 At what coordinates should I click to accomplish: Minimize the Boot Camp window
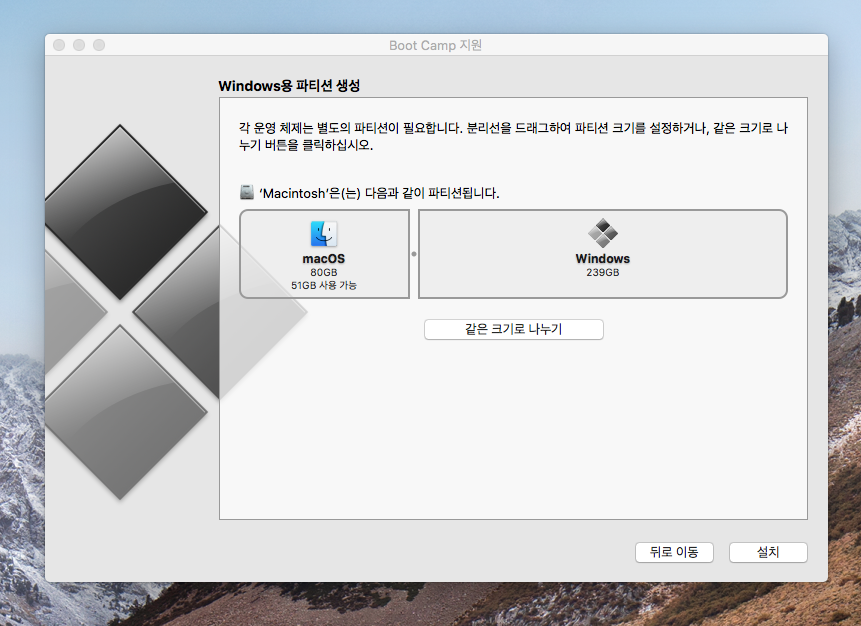click(79, 45)
